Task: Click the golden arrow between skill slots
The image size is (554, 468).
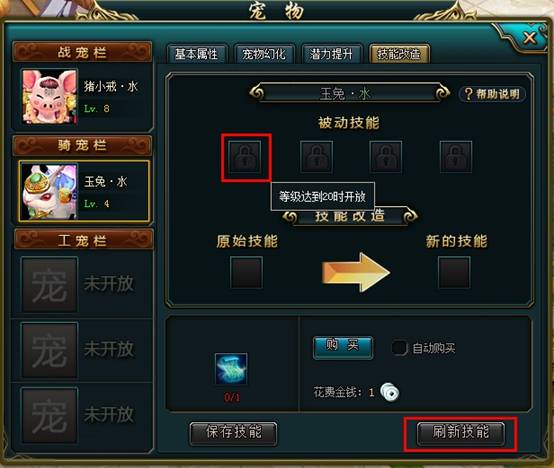Action: click(356, 272)
